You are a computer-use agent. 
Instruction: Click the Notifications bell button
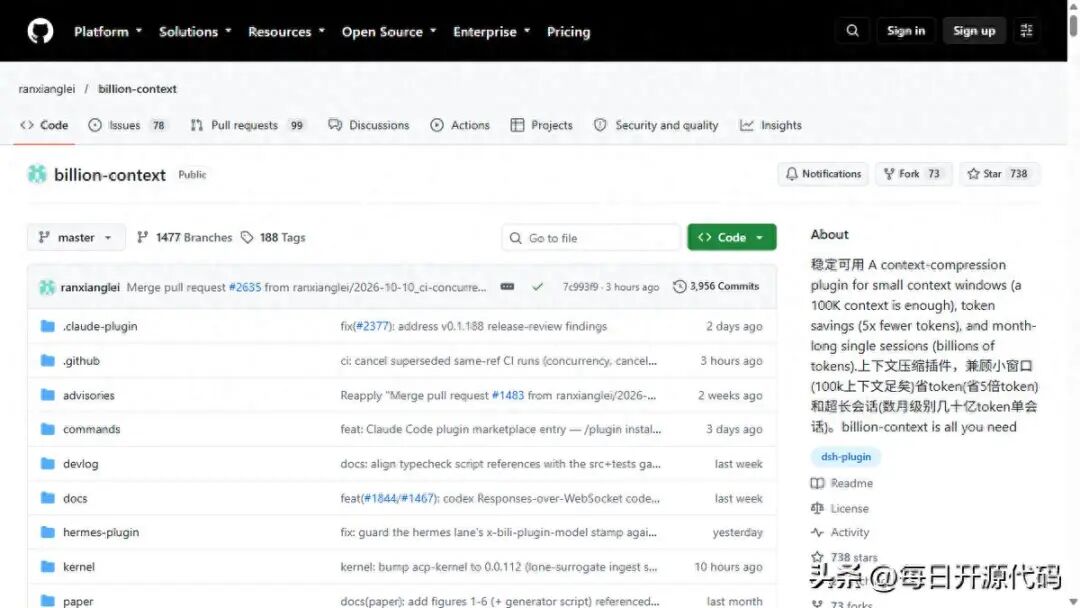[x=823, y=174]
